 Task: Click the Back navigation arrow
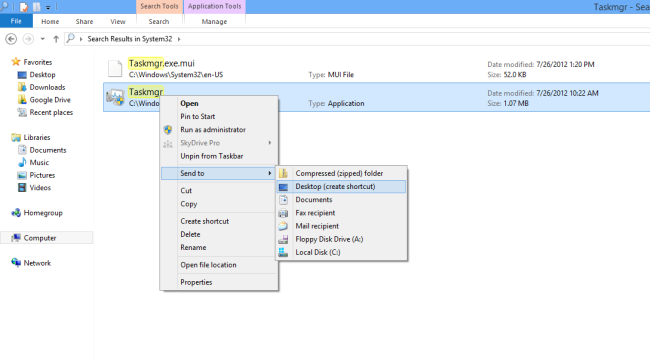[11, 39]
